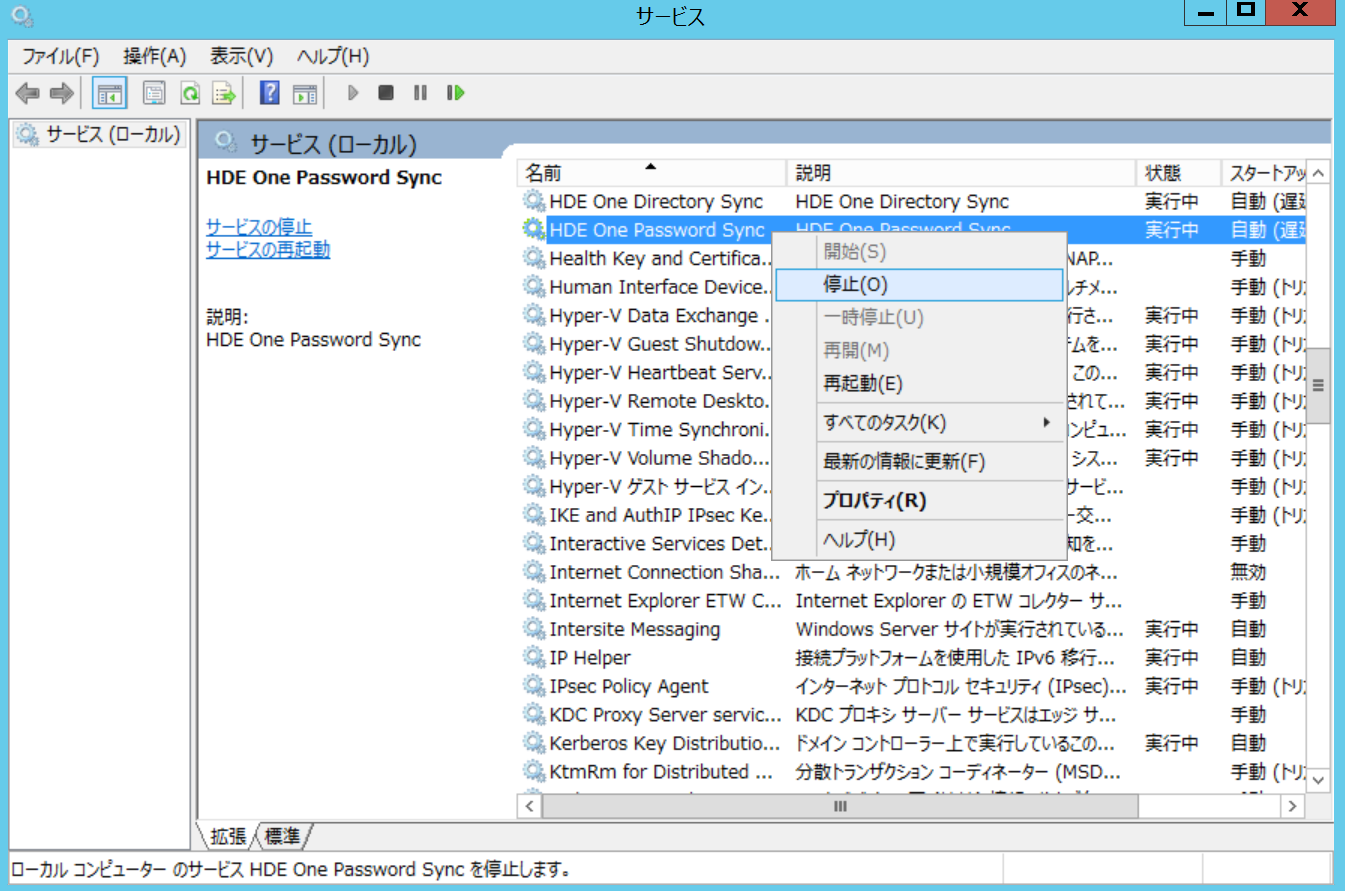
Task: Click the サービスの再起動 link
Action: (267, 250)
